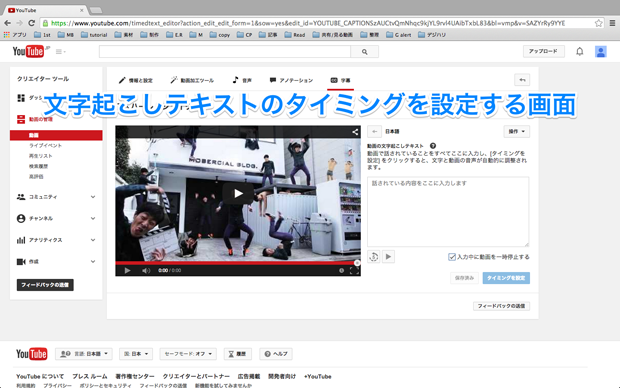Open the 言語: 日本語 language dropdown

coord(84,354)
